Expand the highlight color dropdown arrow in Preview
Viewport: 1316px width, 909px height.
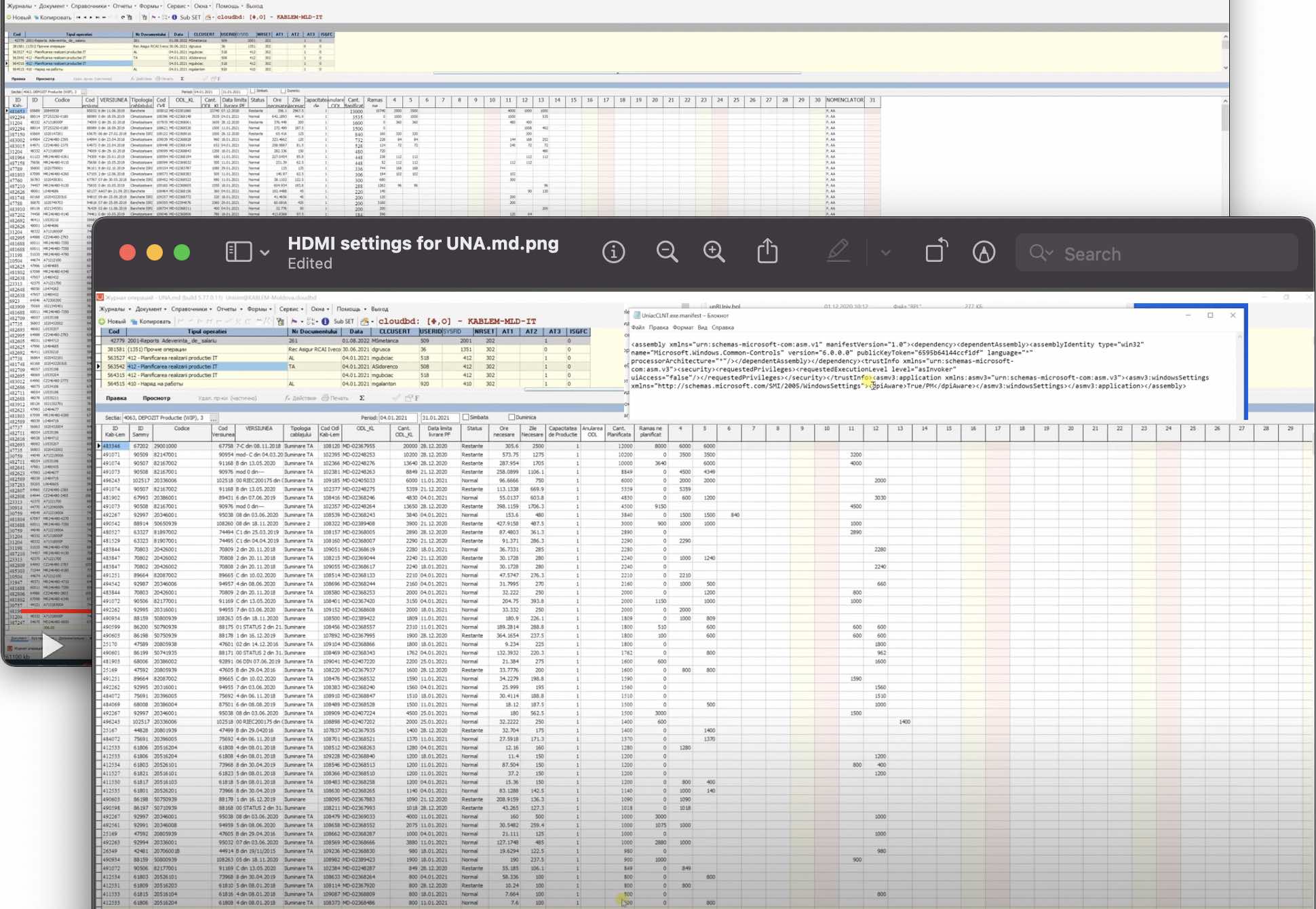coord(885,252)
